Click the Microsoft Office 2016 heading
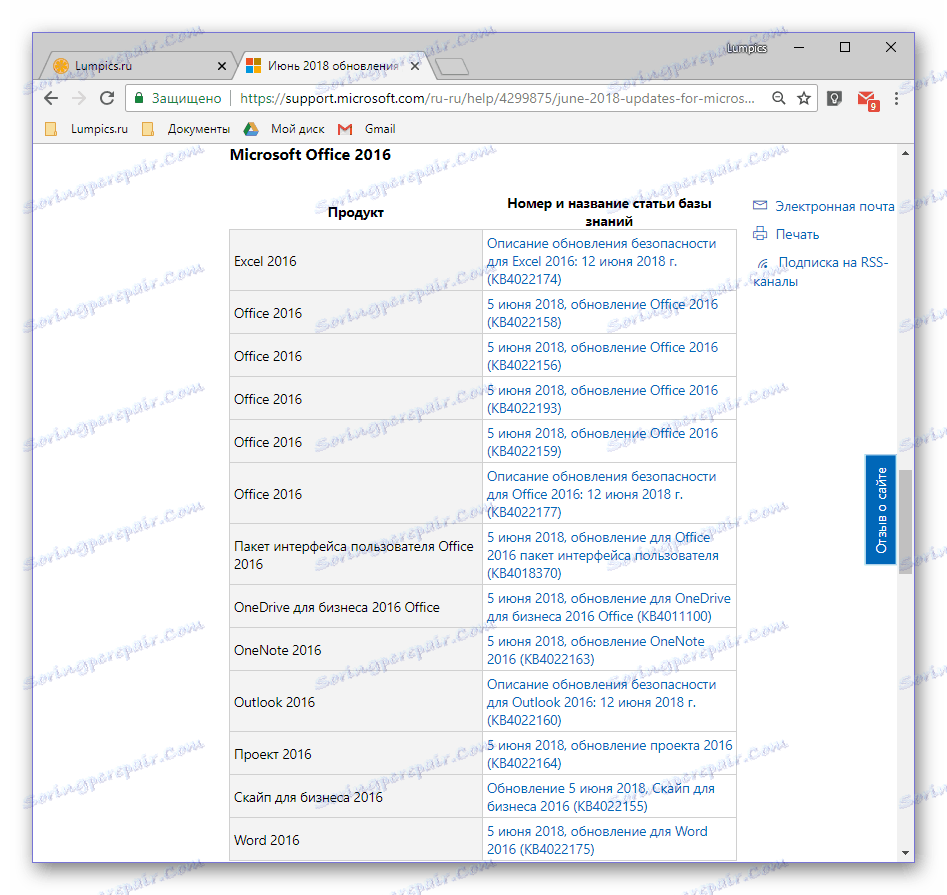 coord(310,155)
